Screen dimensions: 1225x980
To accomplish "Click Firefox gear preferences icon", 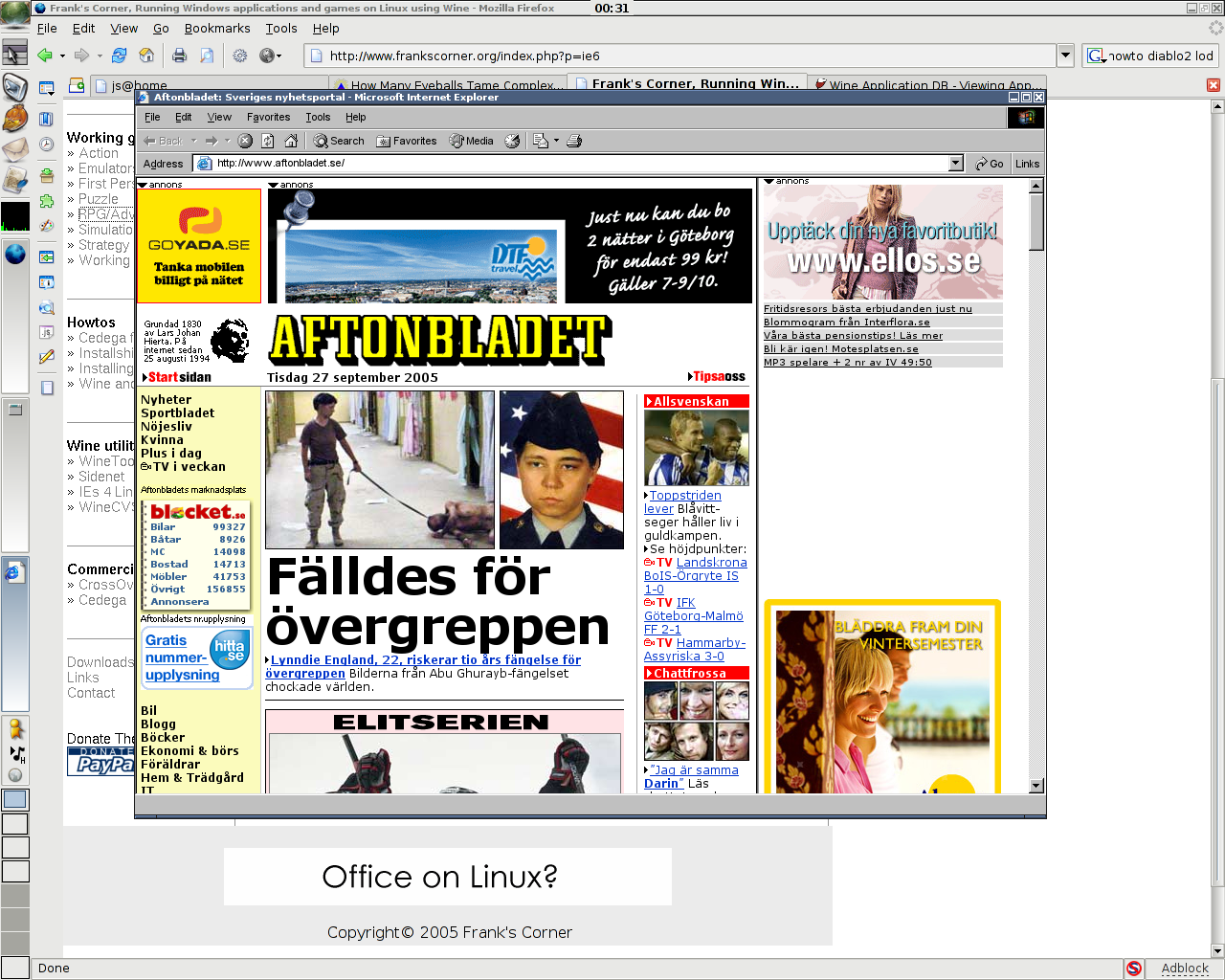I will 239,56.
